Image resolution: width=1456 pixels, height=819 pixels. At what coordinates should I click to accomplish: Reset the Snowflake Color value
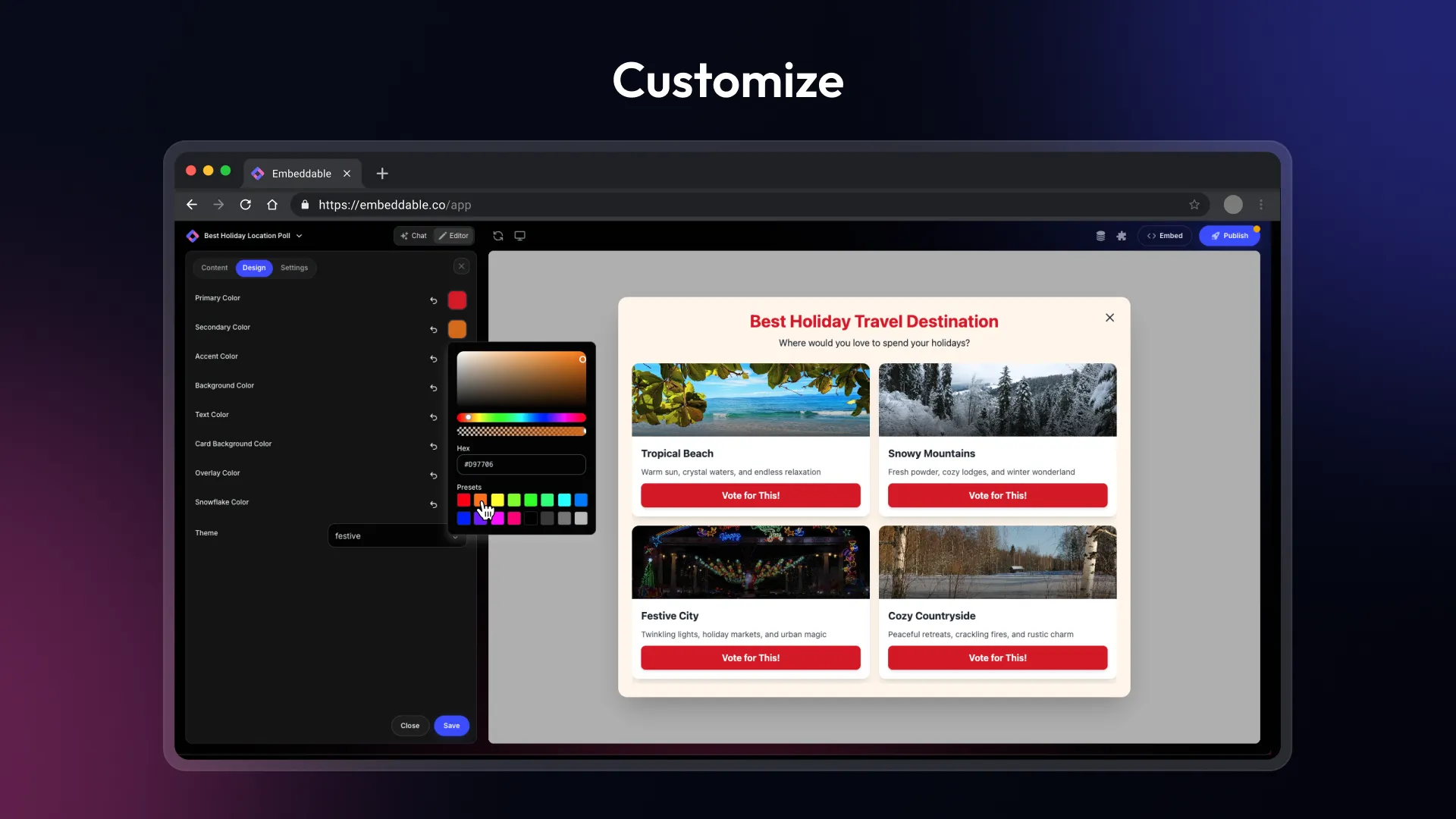coord(433,504)
